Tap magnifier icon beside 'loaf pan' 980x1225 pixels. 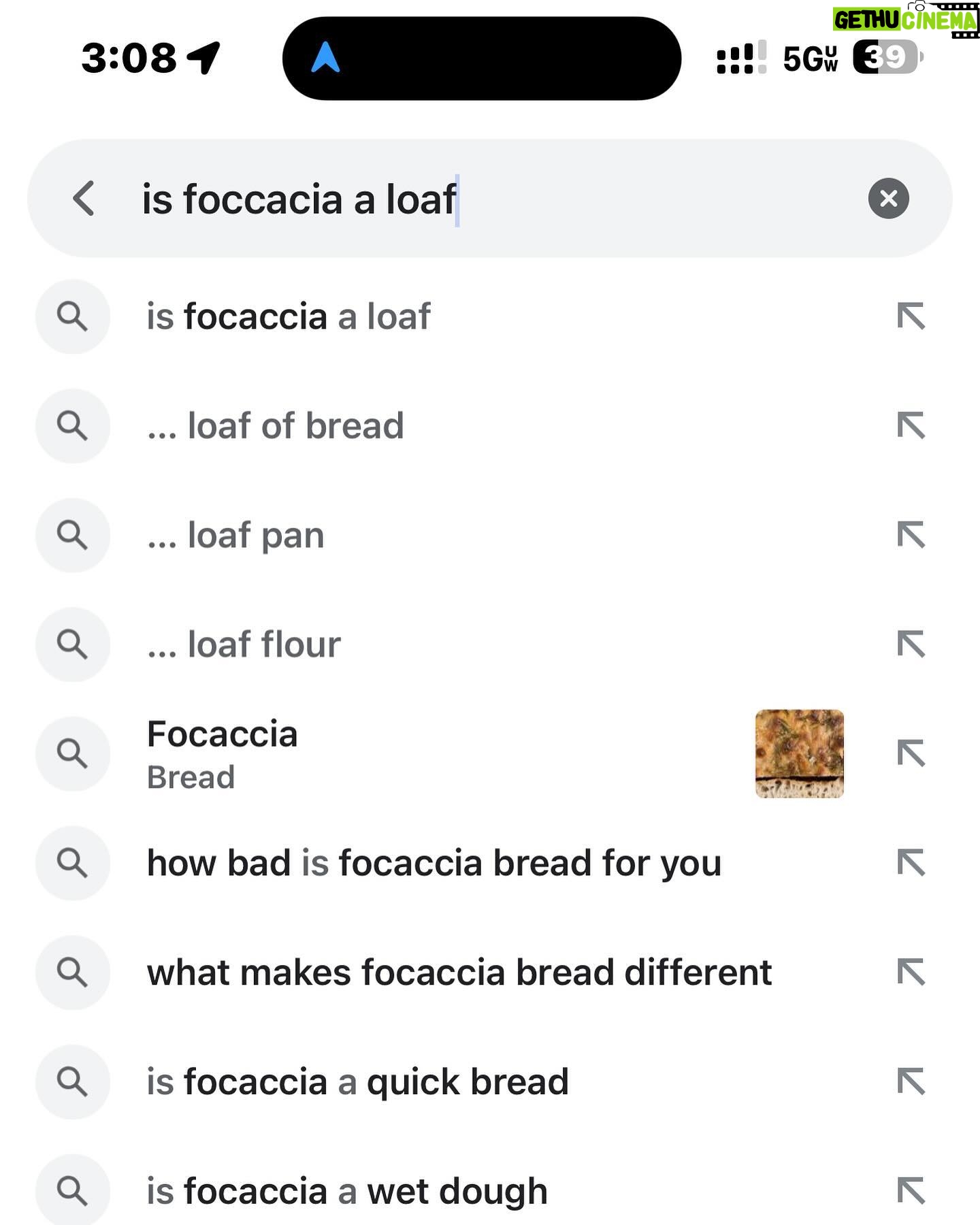pyautogui.click(x=72, y=536)
